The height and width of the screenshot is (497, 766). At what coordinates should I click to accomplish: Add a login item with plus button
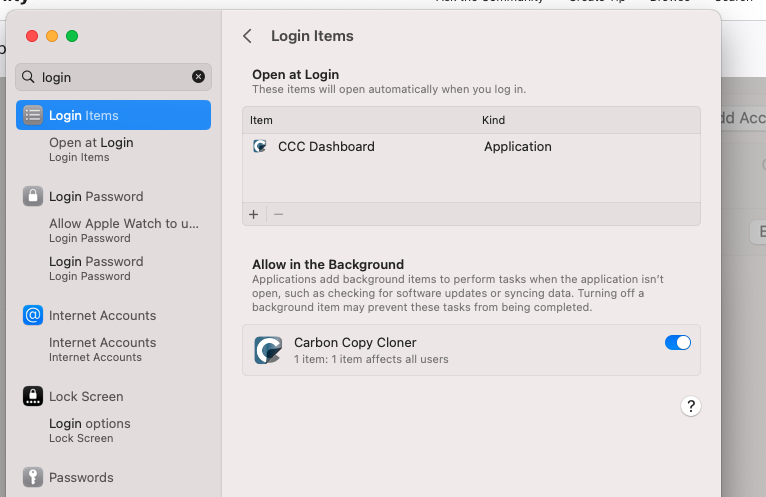(x=253, y=214)
